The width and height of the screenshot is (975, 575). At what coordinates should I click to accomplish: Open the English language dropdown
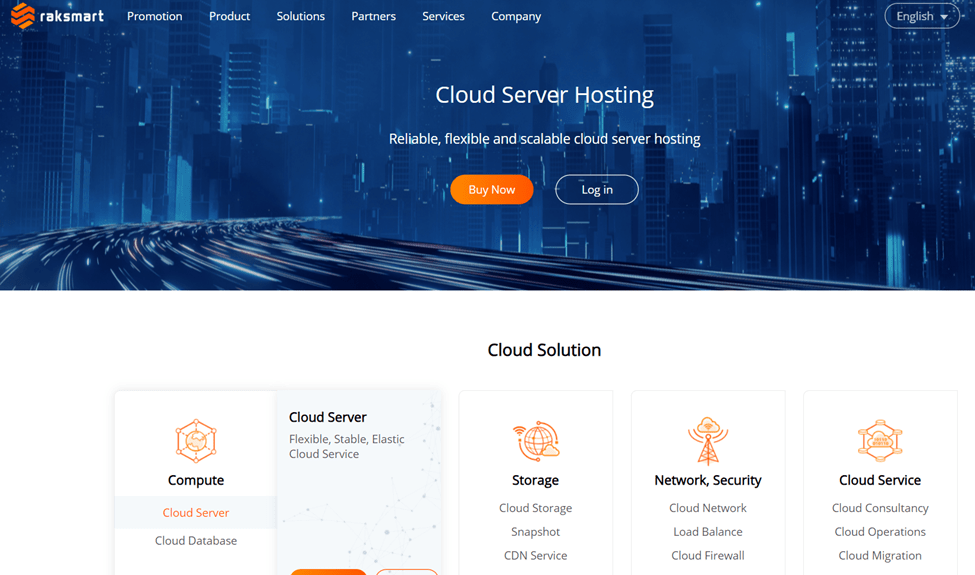(x=921, y=16)
